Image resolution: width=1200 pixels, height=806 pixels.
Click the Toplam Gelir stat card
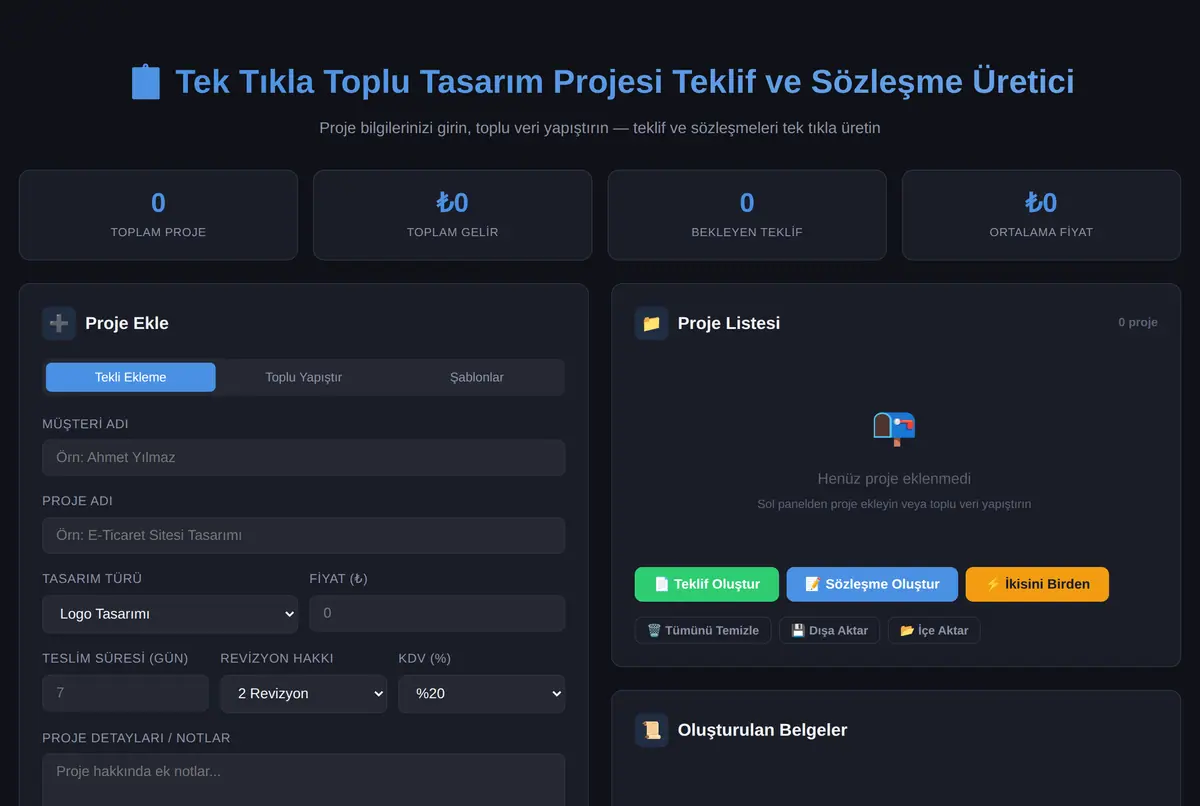pyautogui.click(x=452, y=215)
